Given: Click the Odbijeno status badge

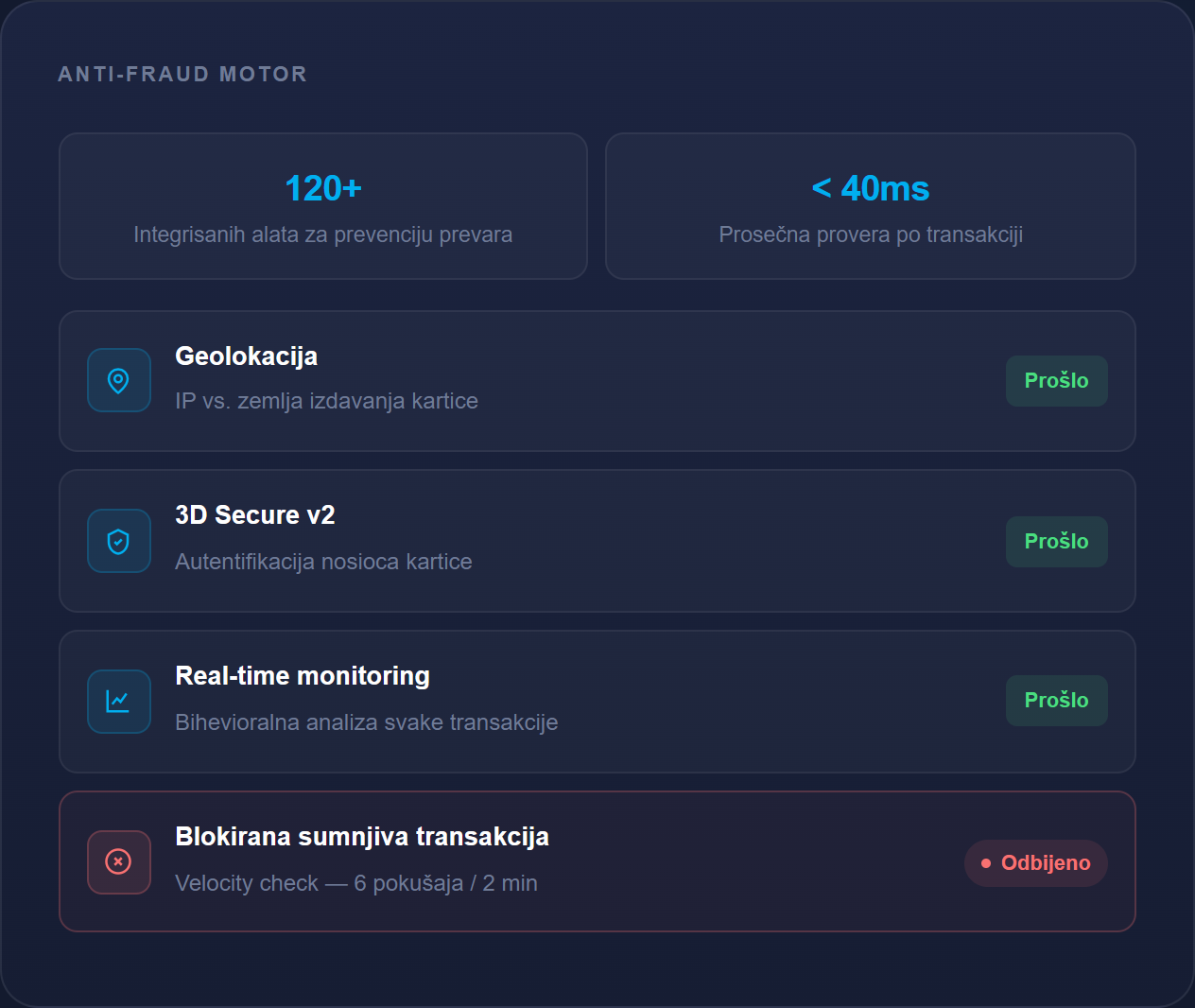Looking at the screenshot, I should click(x=1035, y=863).
